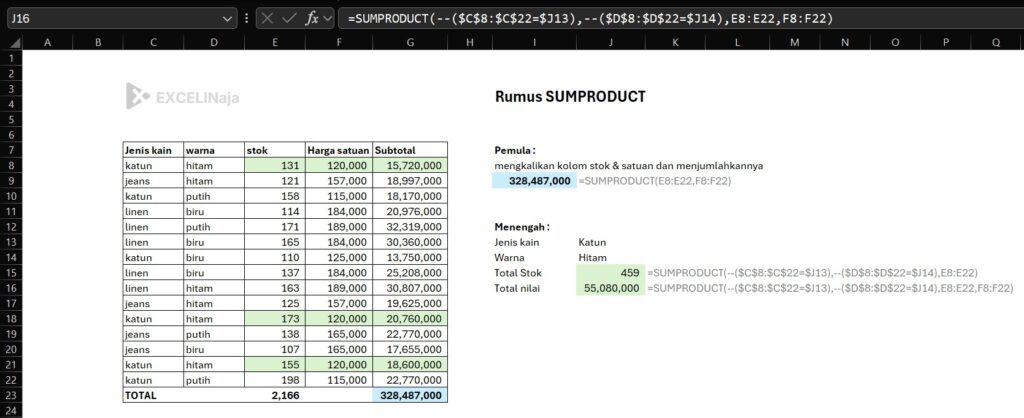Click the formula bar resize dots handle
Screen dimensions: 1024x418
(x=246, y=19)
